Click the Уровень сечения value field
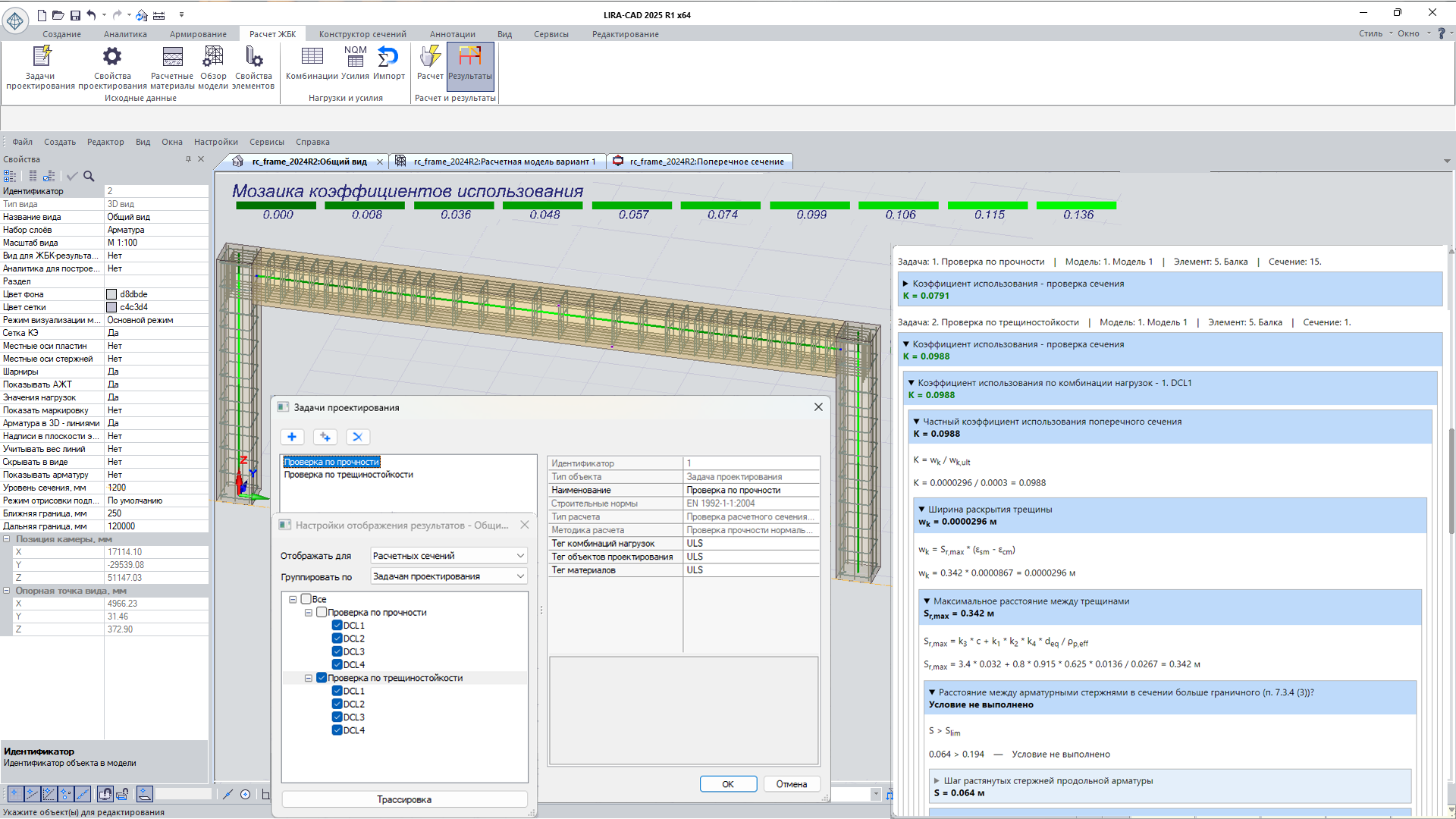This screenshot has height=819, width=1456. [155, 488]
